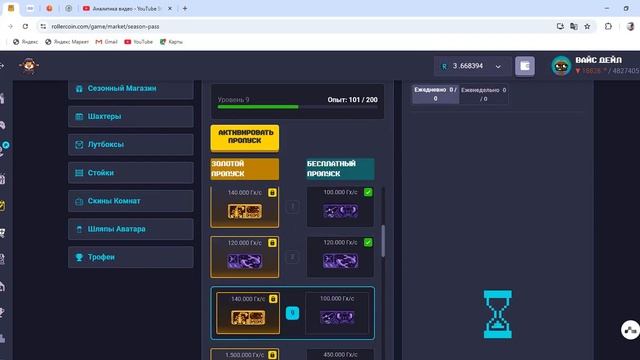Open gold 120.000 Гх/с reward card image

(x=245, y=261)
